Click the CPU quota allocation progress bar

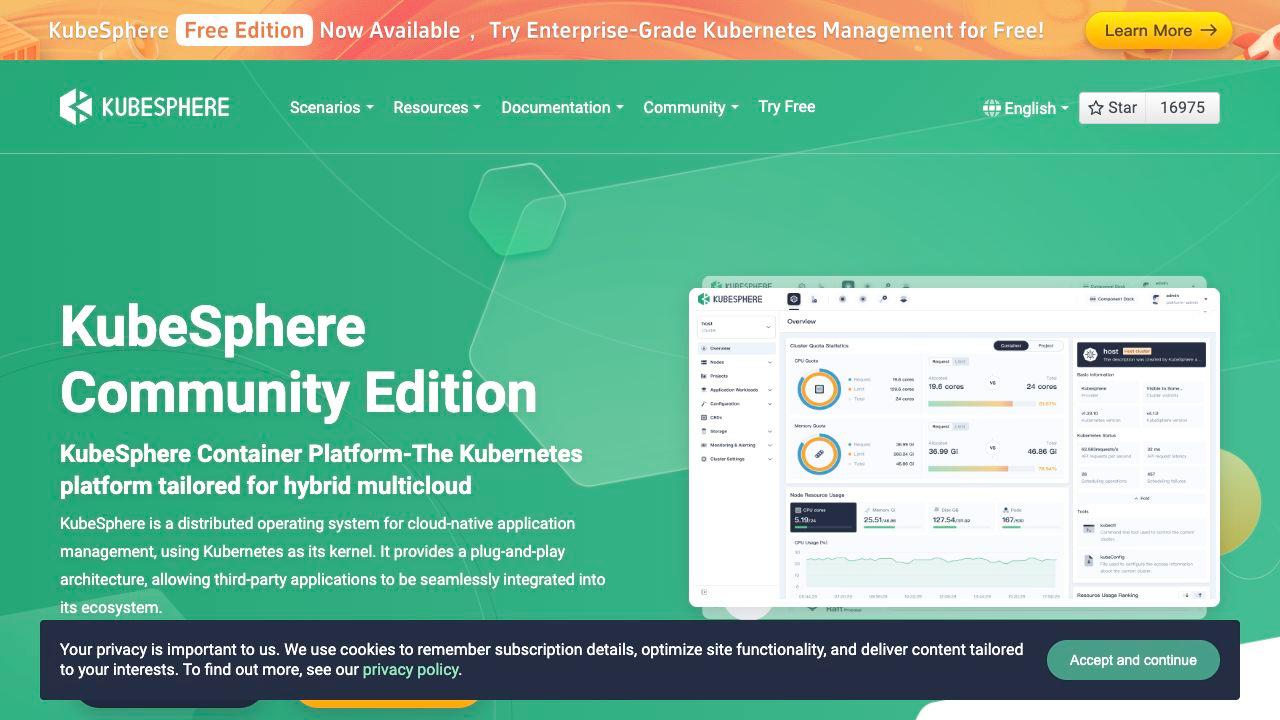point(982,404)
